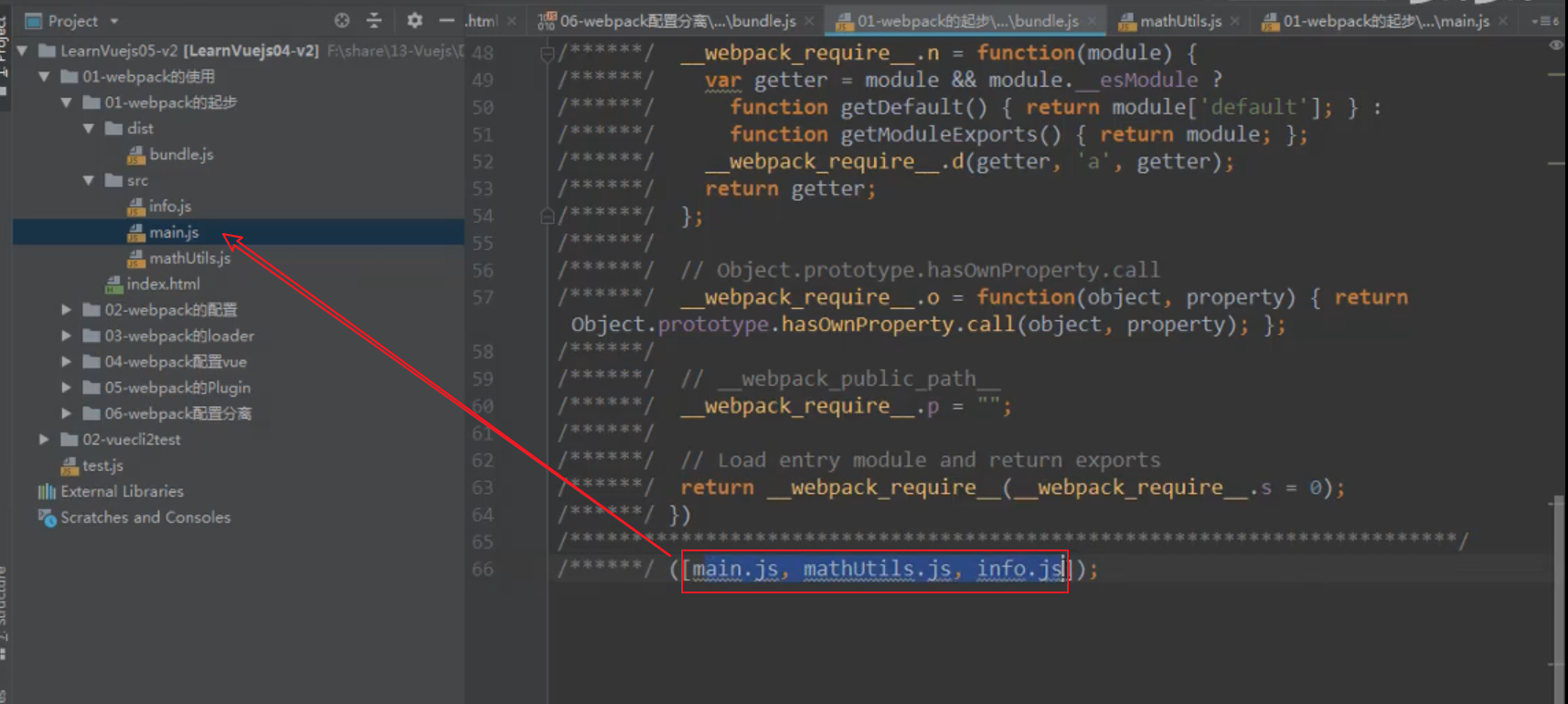Toggle code fold marker at line 48
1568x704 pixels.
547,54
